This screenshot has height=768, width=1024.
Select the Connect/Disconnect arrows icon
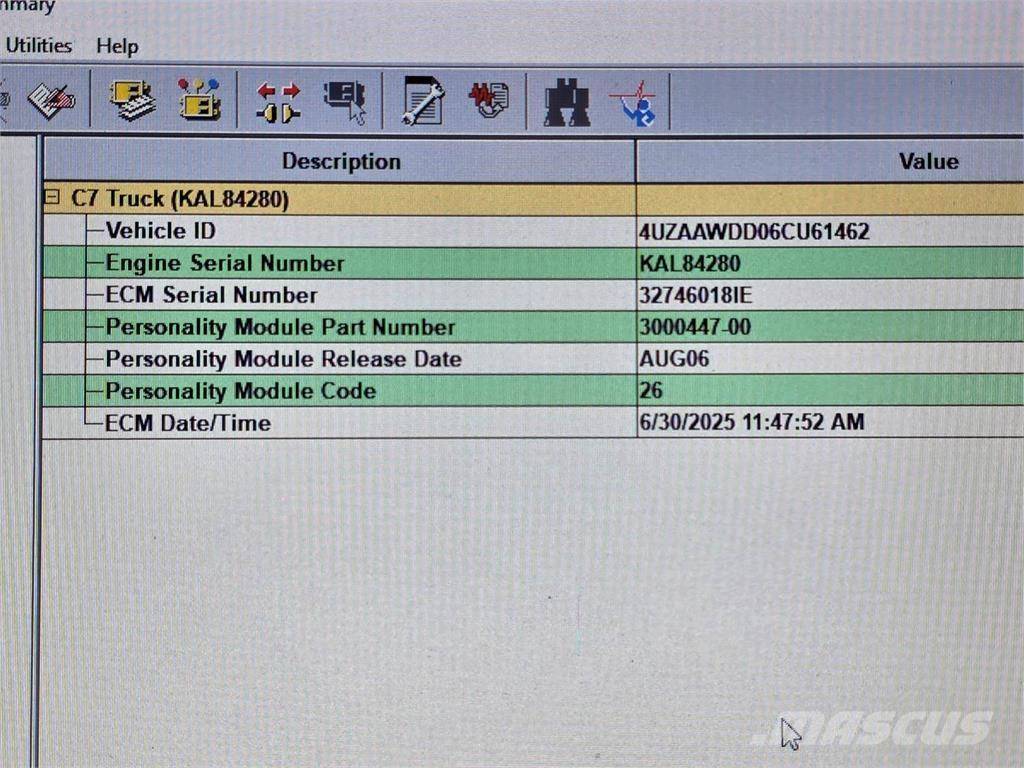tap(277, 99)
